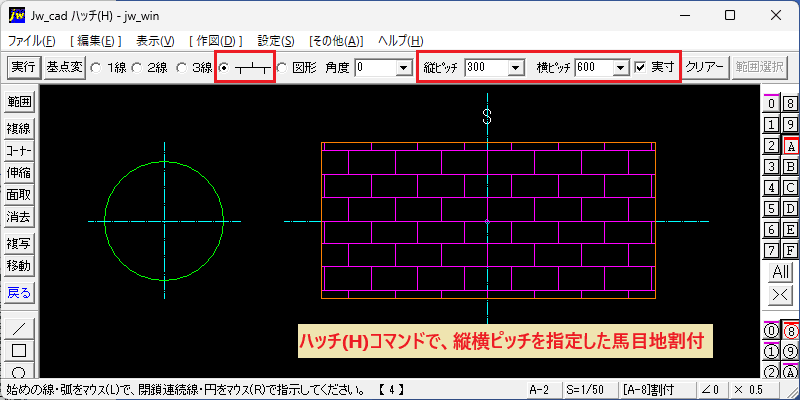
Task: Select the rectangle drawing tool icon
Action: [19, 350]
